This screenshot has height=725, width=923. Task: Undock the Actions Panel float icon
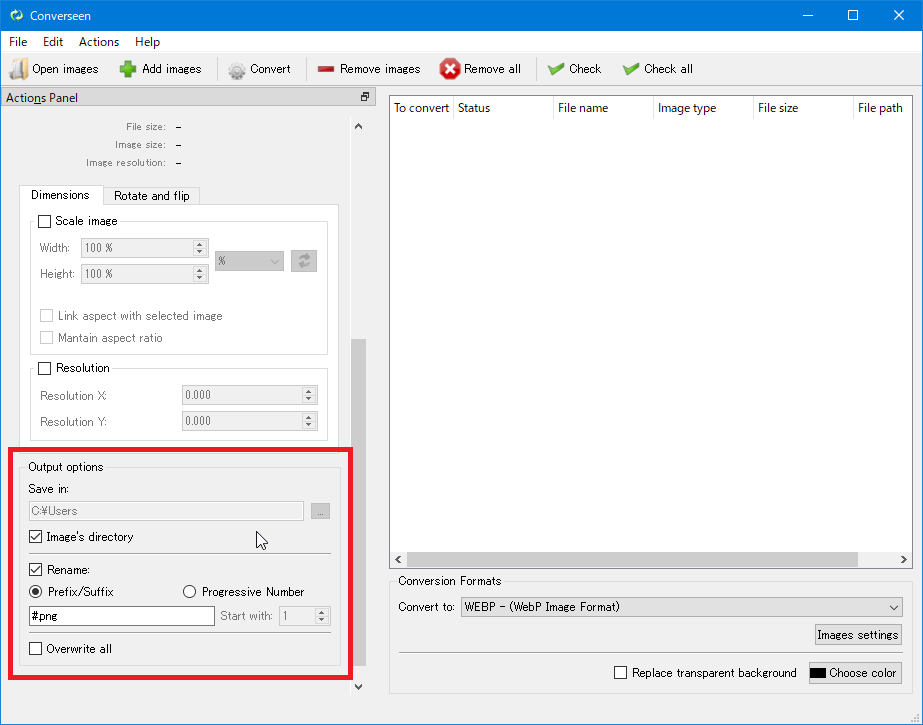point(365,97)
